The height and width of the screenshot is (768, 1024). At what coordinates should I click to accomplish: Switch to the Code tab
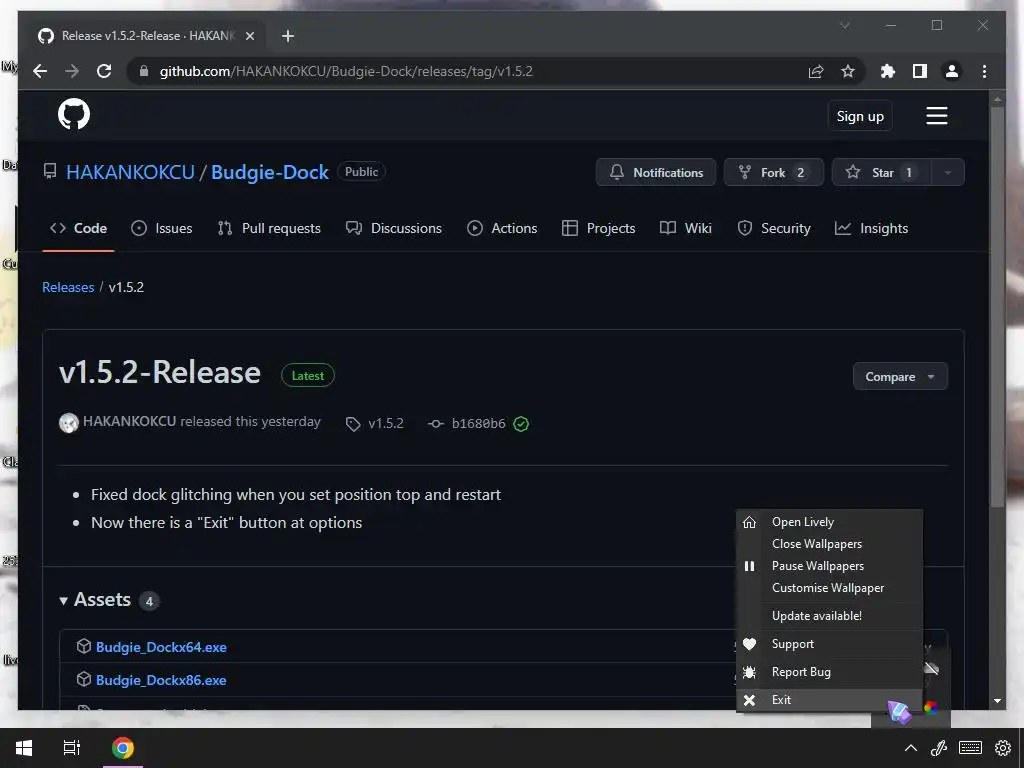pos(78,229)
